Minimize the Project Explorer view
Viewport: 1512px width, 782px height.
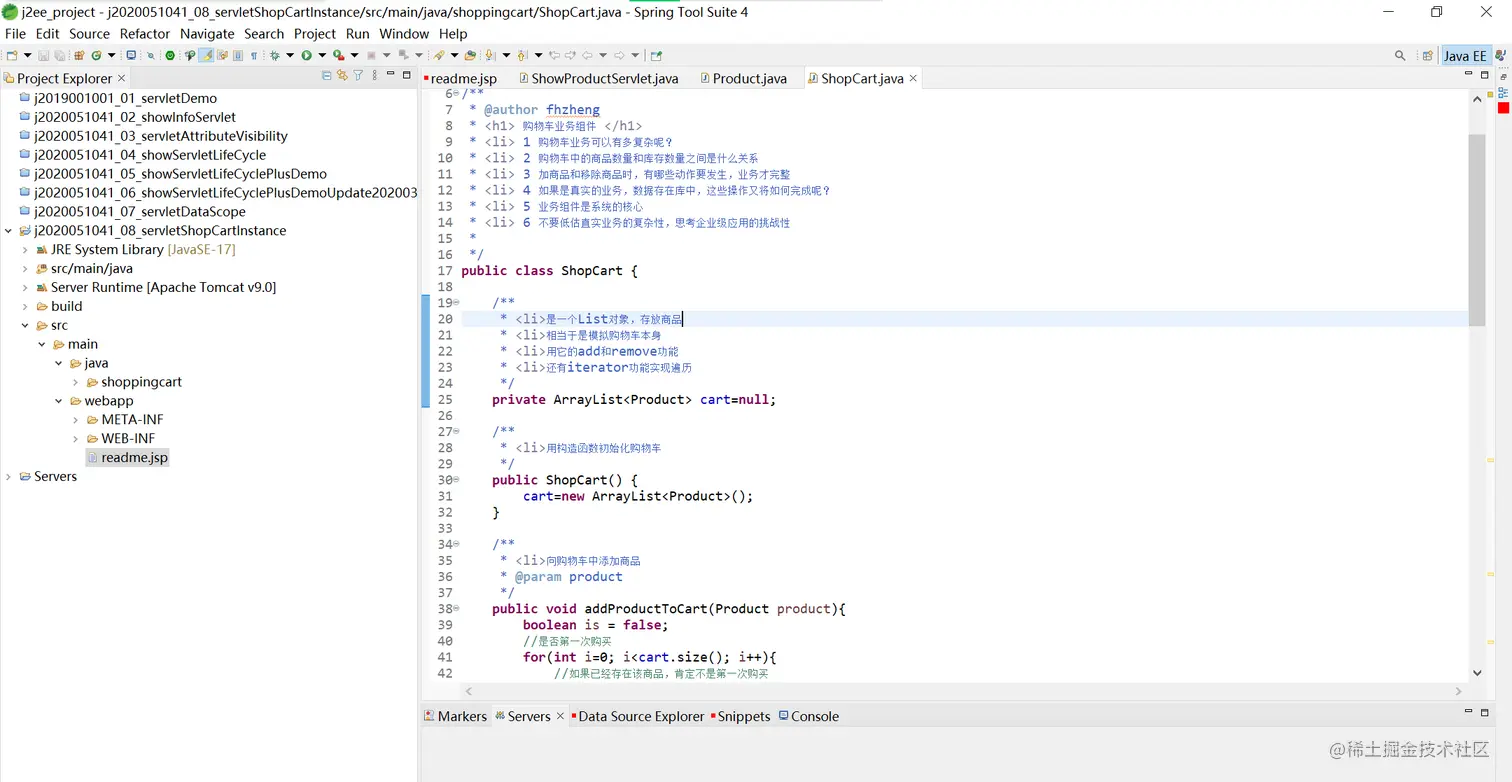click(390, 75)
